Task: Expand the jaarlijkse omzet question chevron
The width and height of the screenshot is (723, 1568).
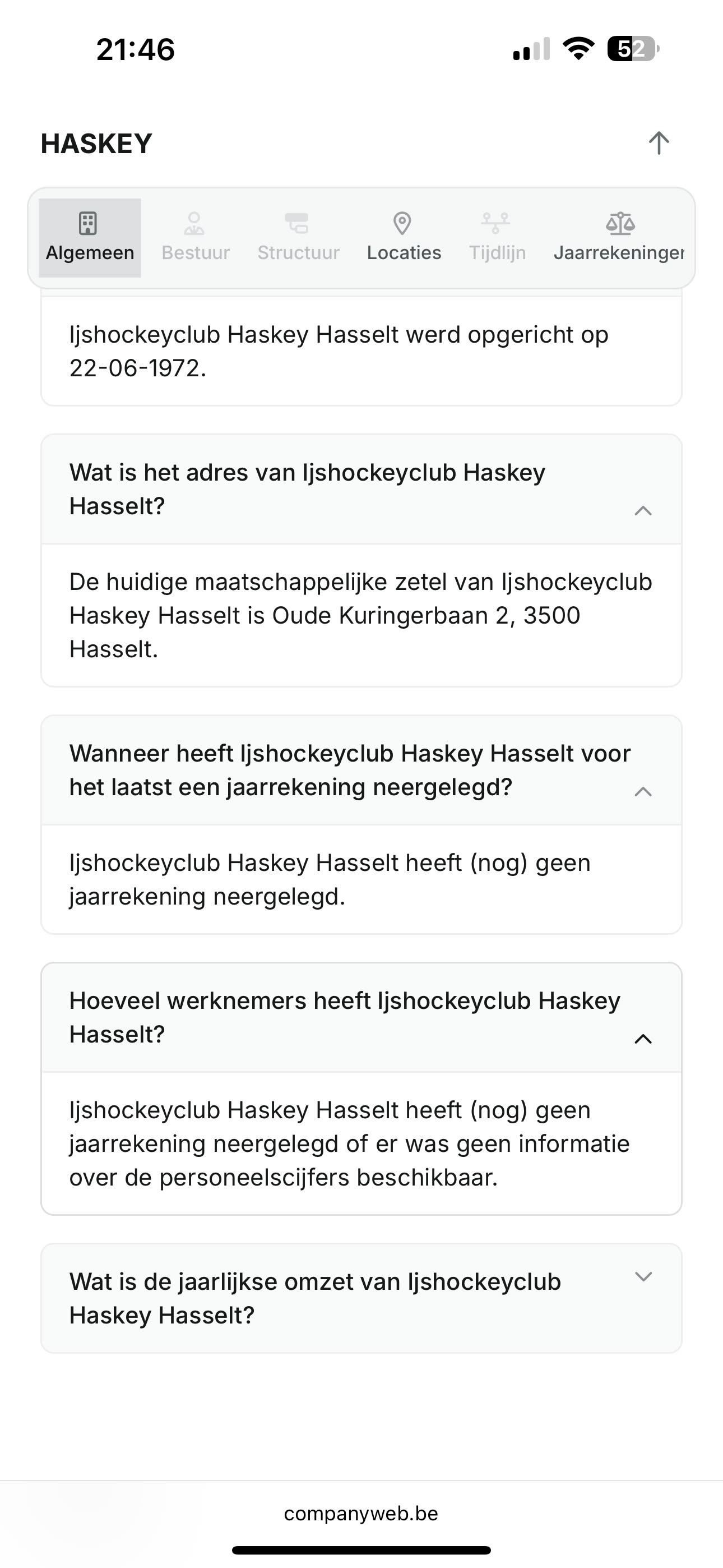Action: pos(643,1276)
